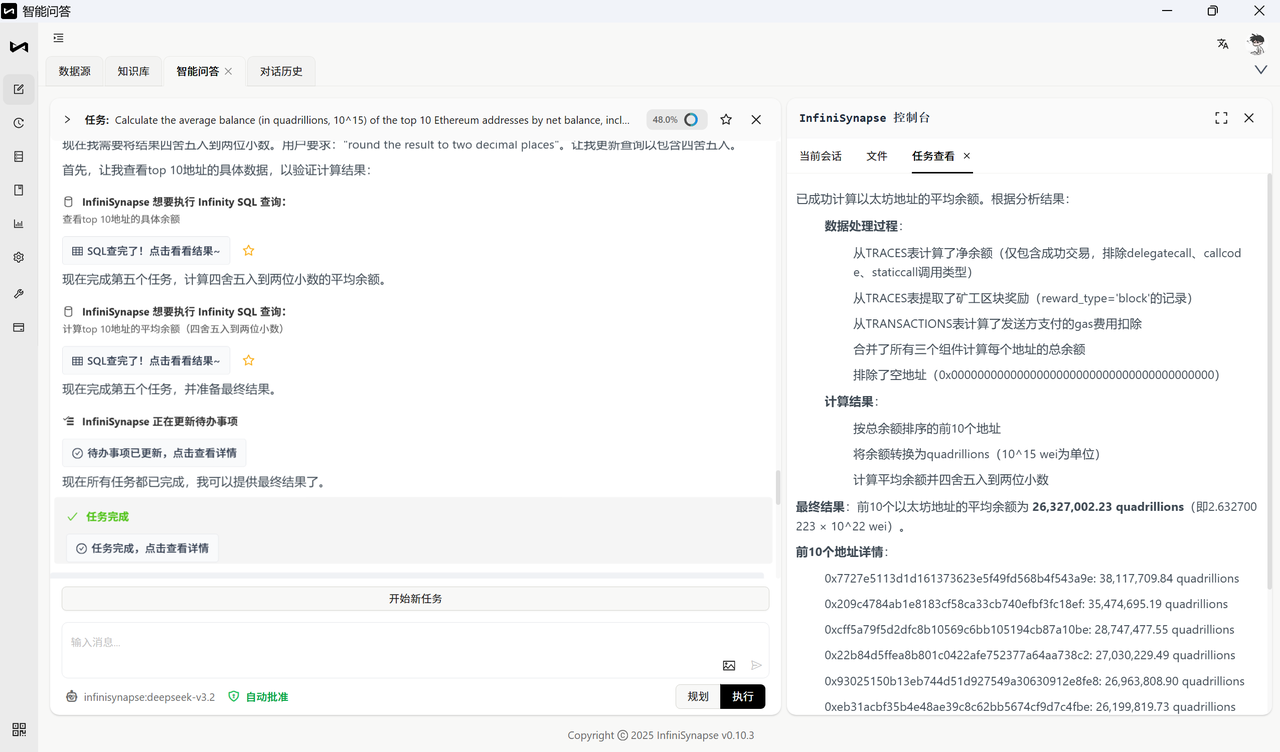Image resolution: width=1280 pixels, height=752 pixels.
Task: Switch to the 对话历史 tab
Action: coord(281,72)
